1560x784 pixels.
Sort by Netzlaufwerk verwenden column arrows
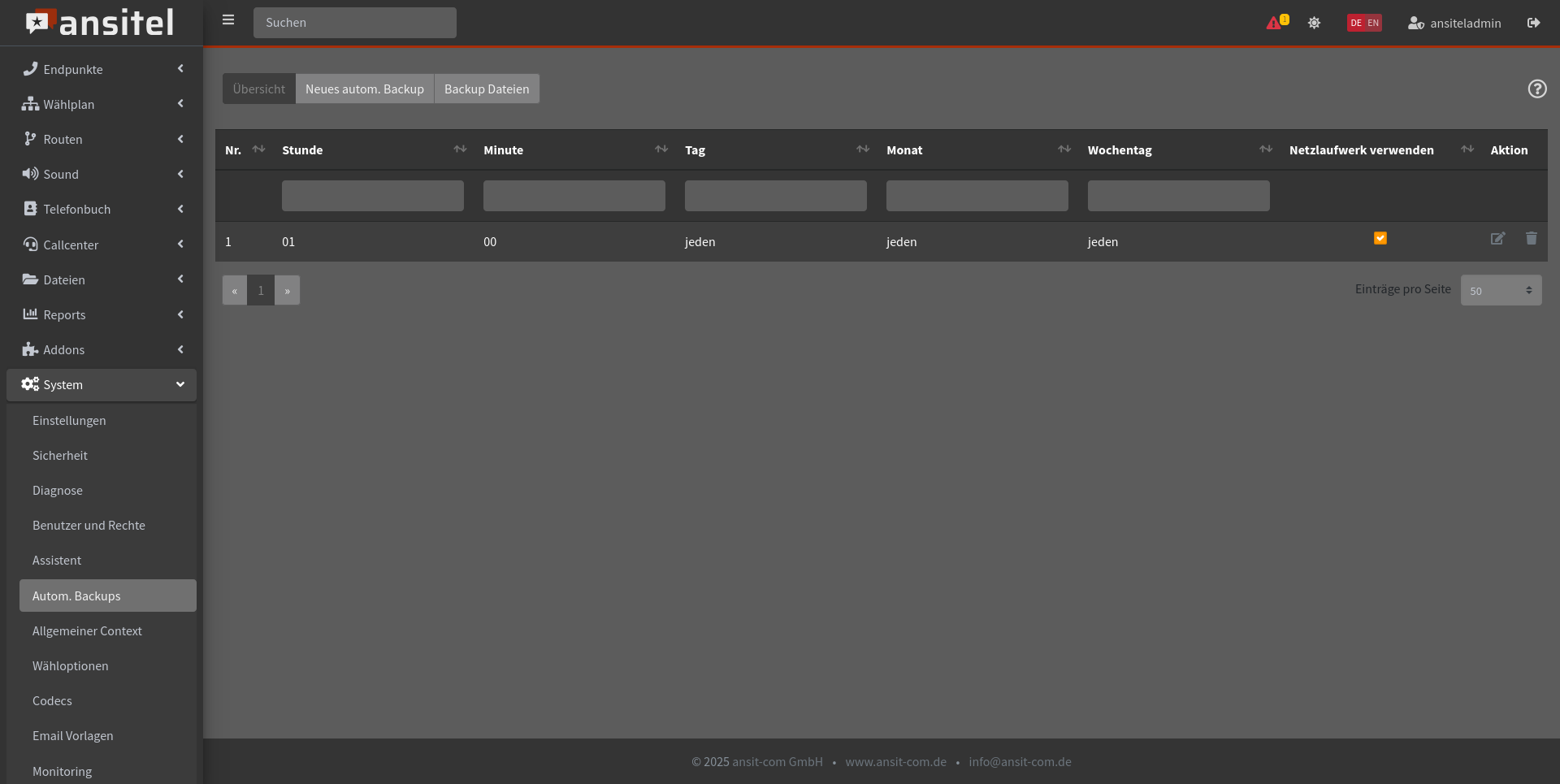click(1467, 149)
